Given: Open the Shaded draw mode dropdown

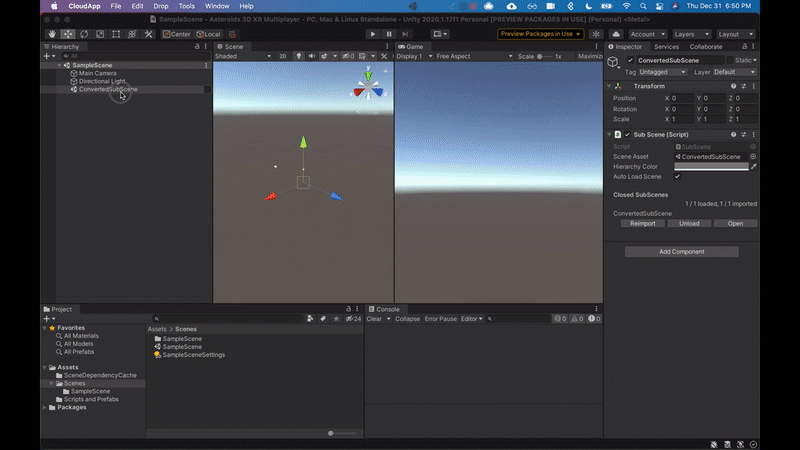Looking at the screenshot, I should (242, 57).
